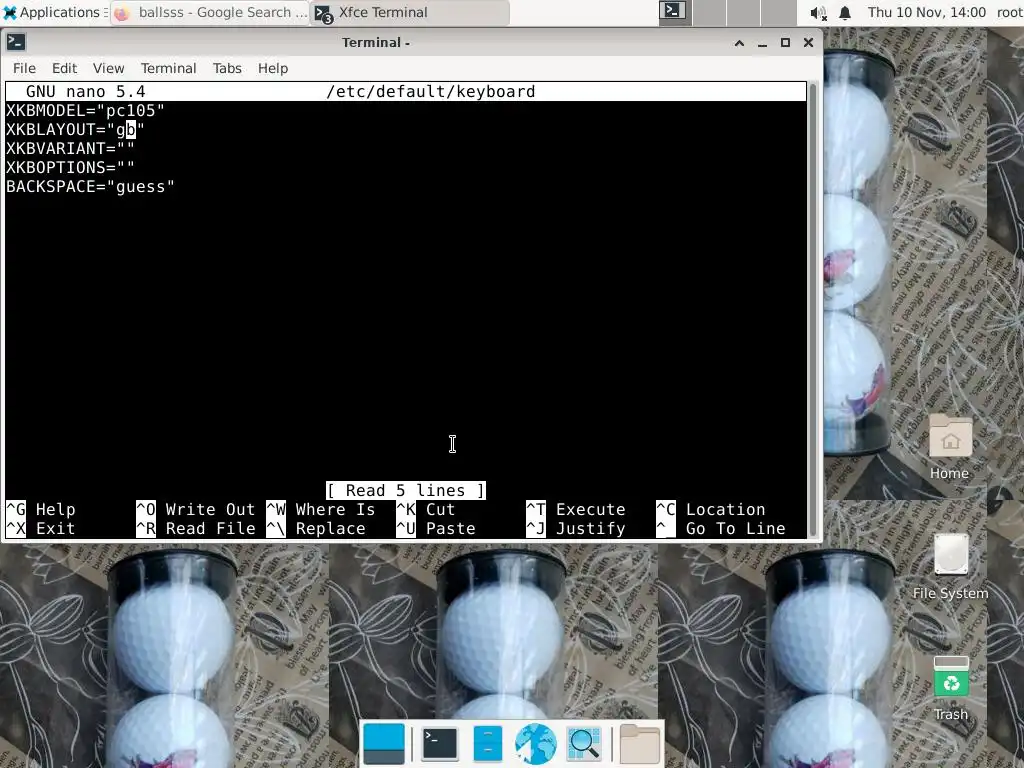The width and height of the screenshot is (1024, 768).
Task: Click Show Desktop icon in bottom dock
Action: click(x=383, y=744)
